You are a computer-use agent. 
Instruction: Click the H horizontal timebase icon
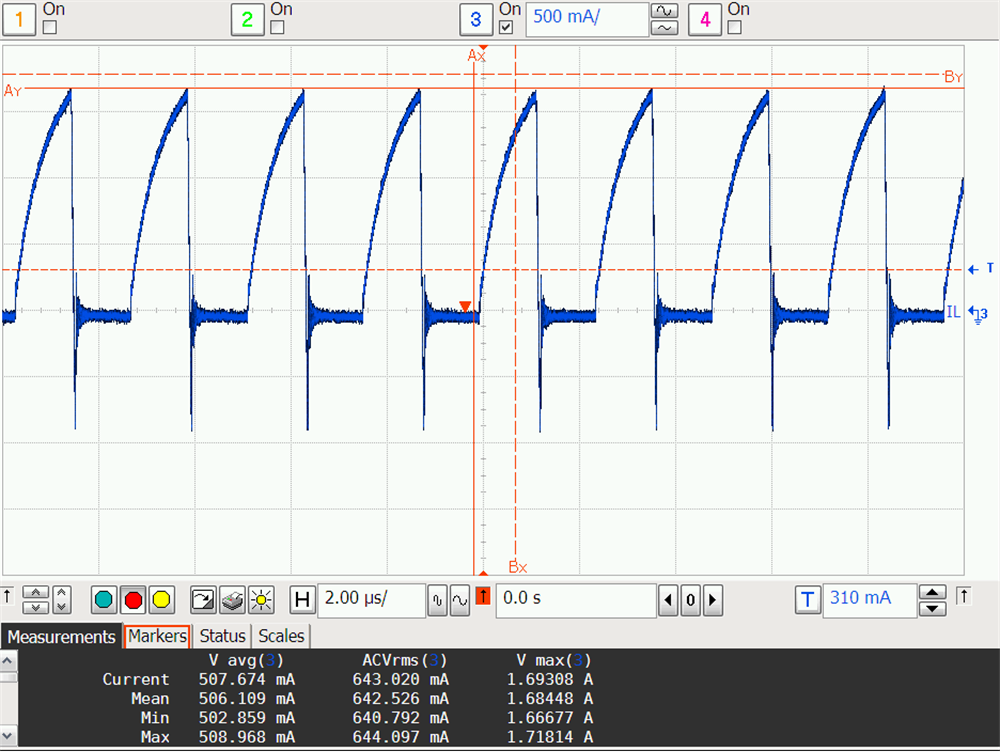303,600
